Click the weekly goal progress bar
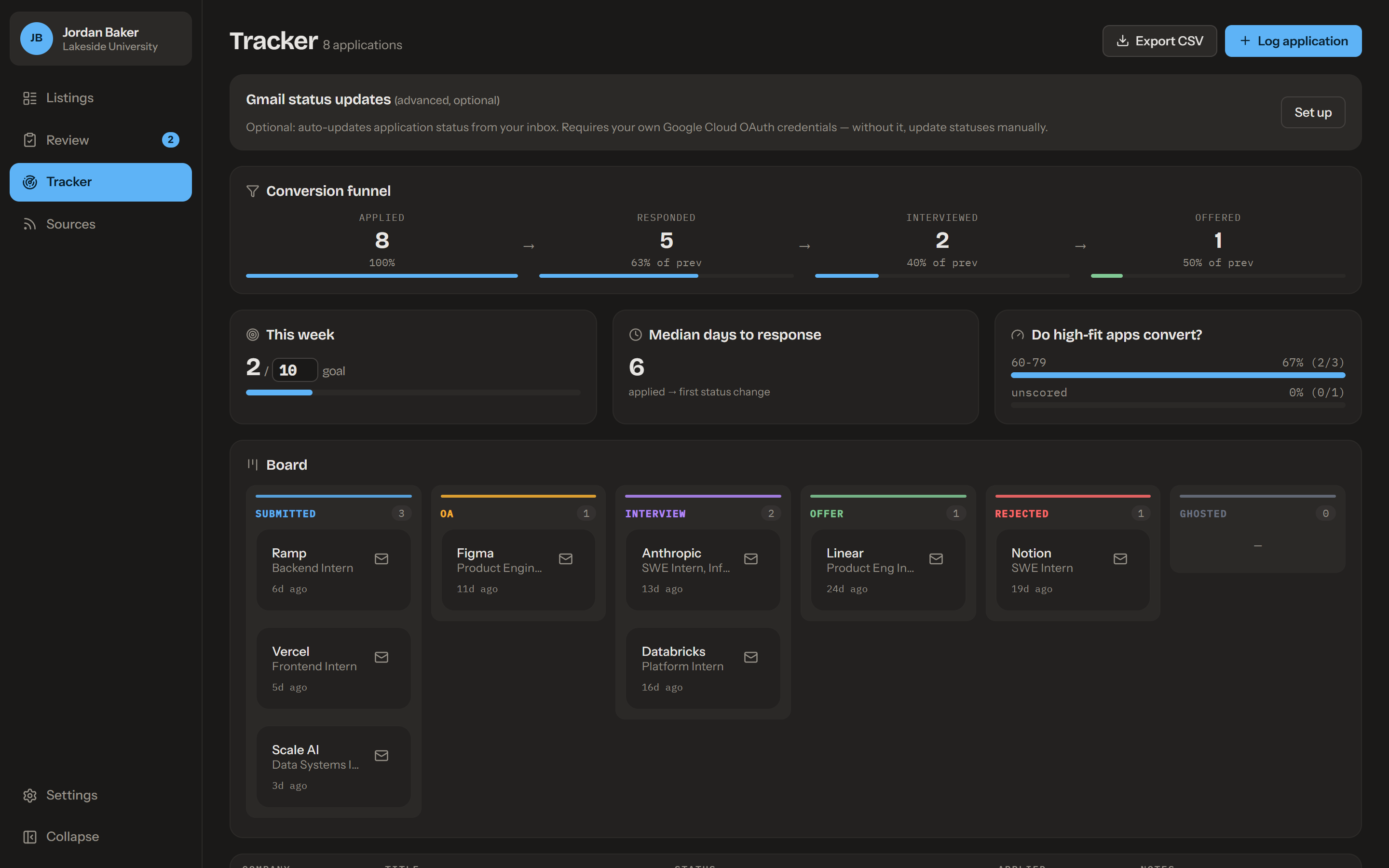 tap(413, 393)
